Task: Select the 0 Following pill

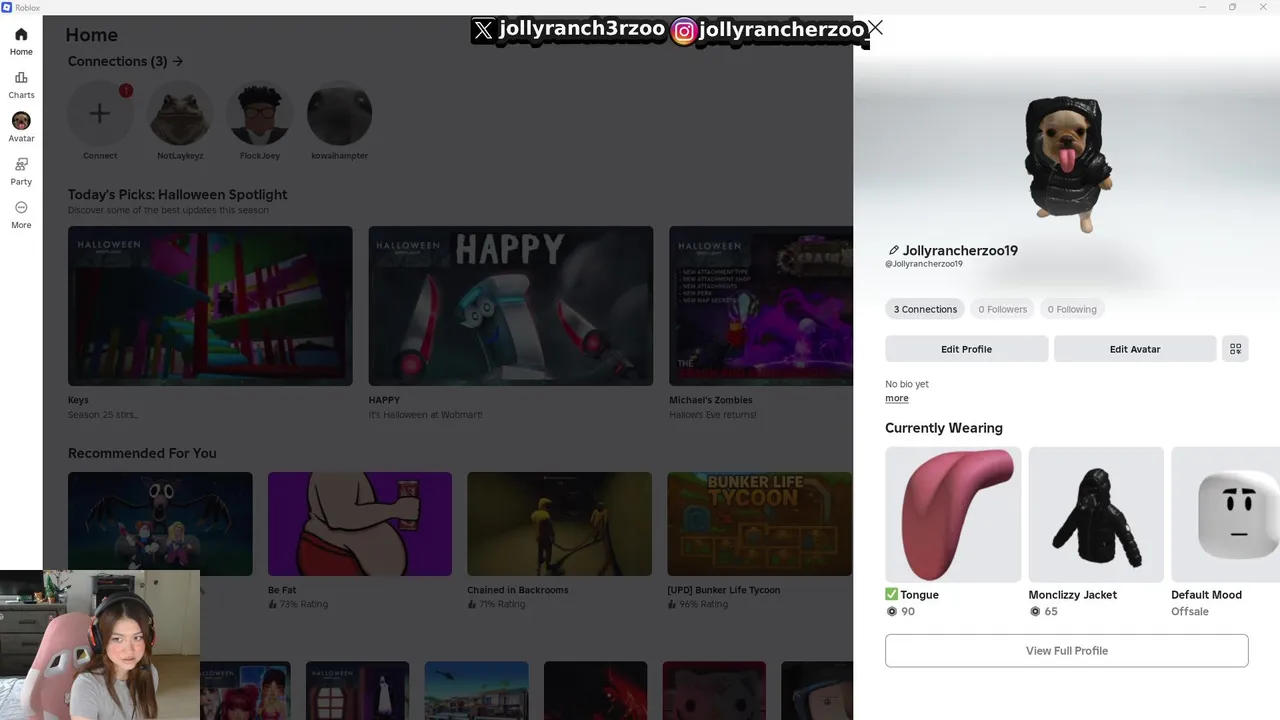Action: tap(1072, 309)
